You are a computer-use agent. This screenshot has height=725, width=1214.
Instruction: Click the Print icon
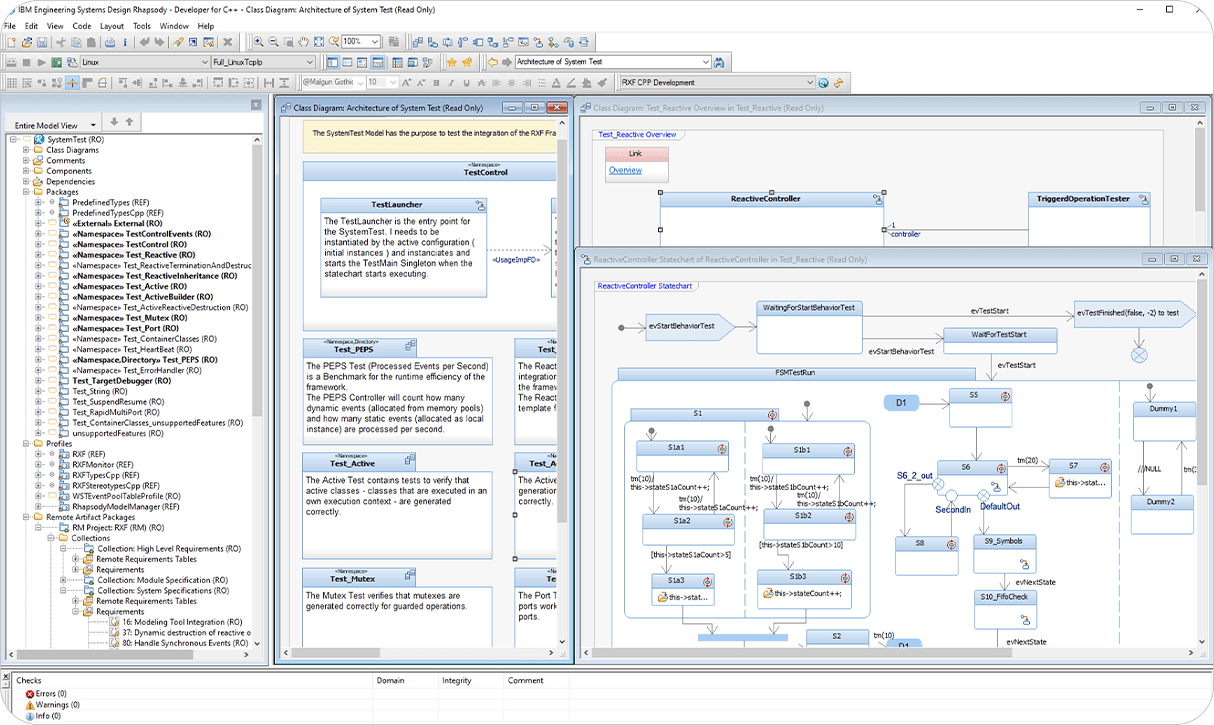coord(109,42)
